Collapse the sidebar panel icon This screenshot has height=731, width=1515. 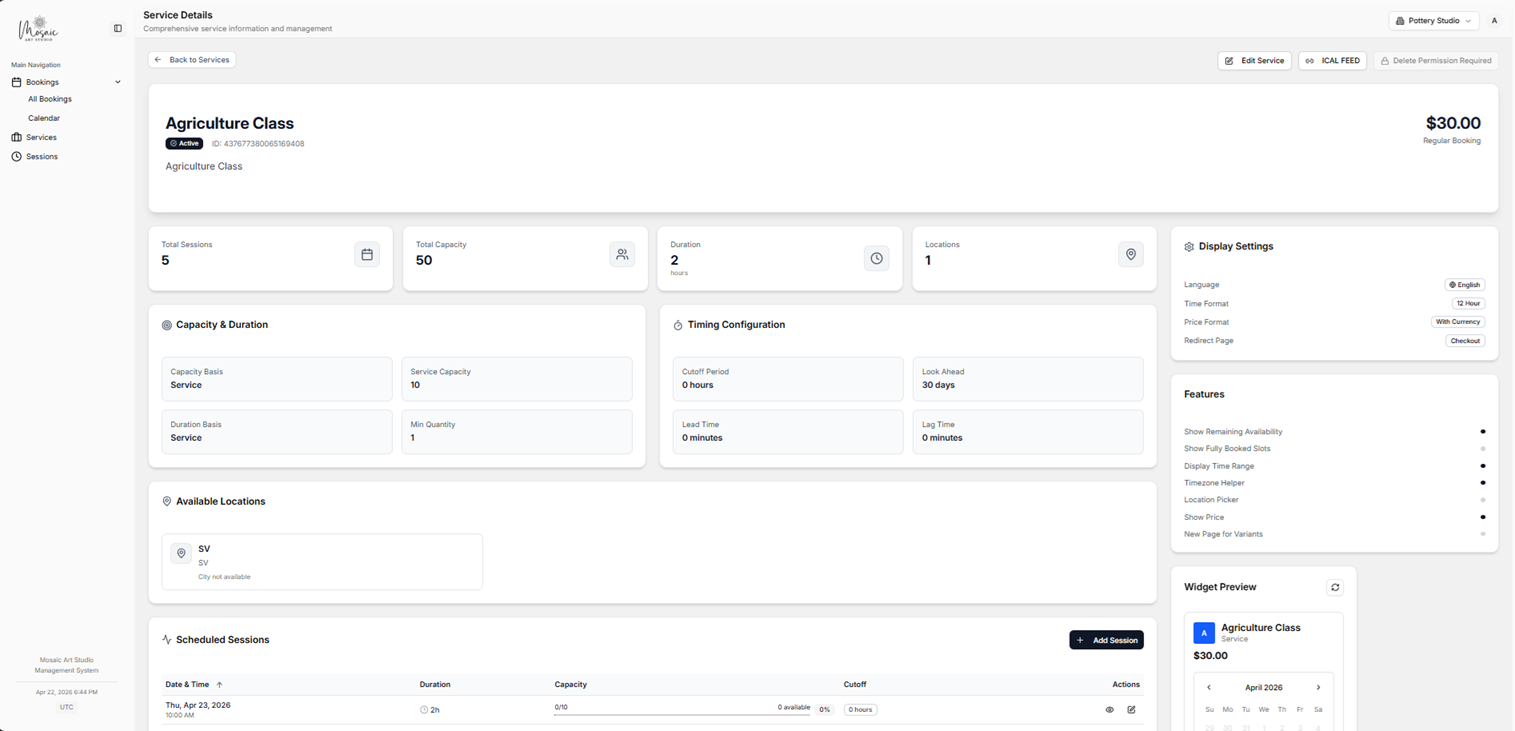tap(118, 28)
